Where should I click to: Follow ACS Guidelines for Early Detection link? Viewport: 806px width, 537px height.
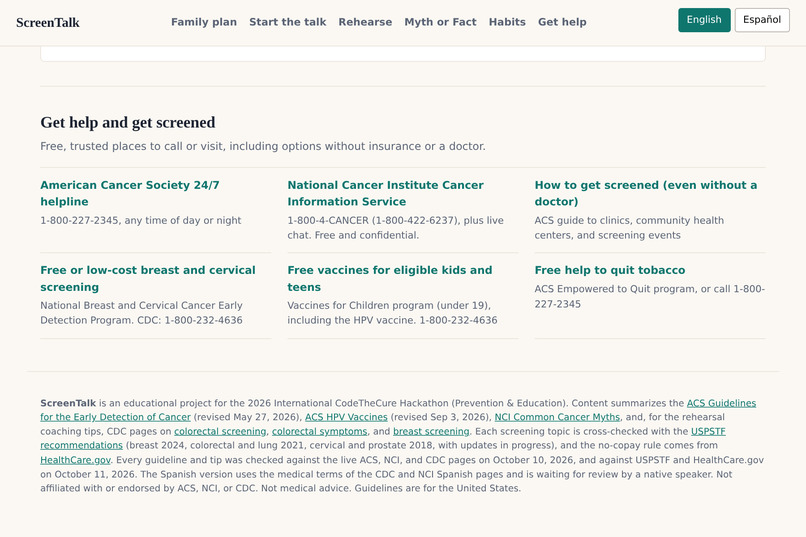click(x=721, y=403)
